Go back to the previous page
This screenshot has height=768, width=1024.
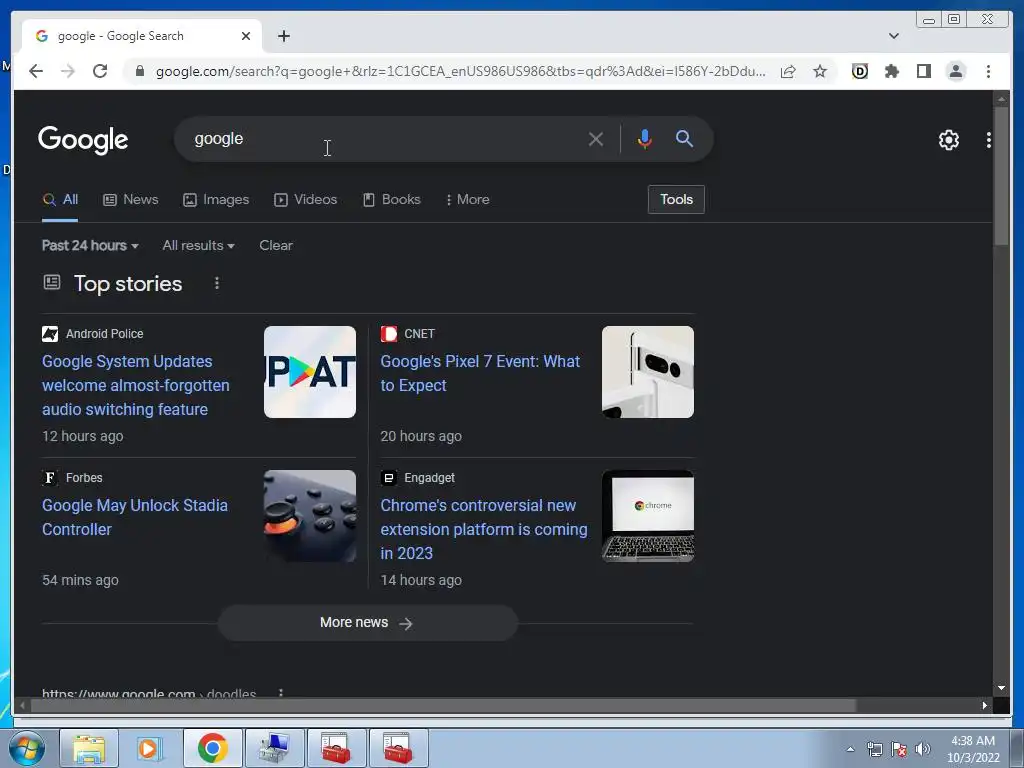[36, 71]
